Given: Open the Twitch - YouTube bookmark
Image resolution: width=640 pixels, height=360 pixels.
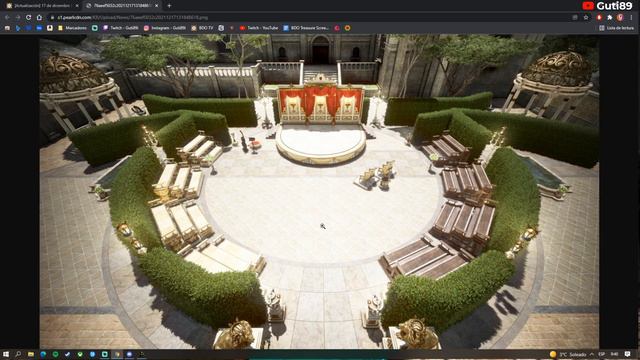Looking at the screenshot, I should point(259,28).
